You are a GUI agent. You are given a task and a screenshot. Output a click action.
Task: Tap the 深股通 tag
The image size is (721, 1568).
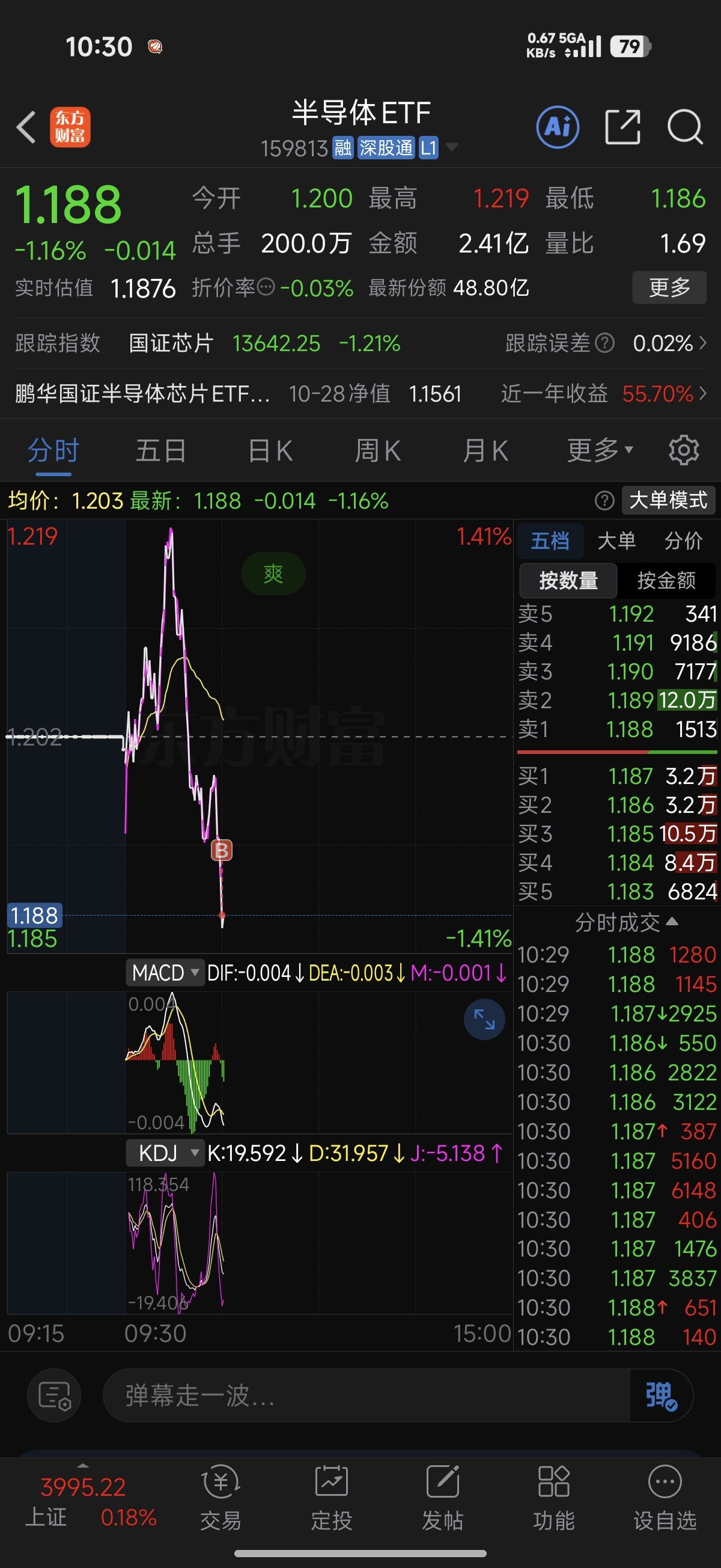tap(386, 147)
